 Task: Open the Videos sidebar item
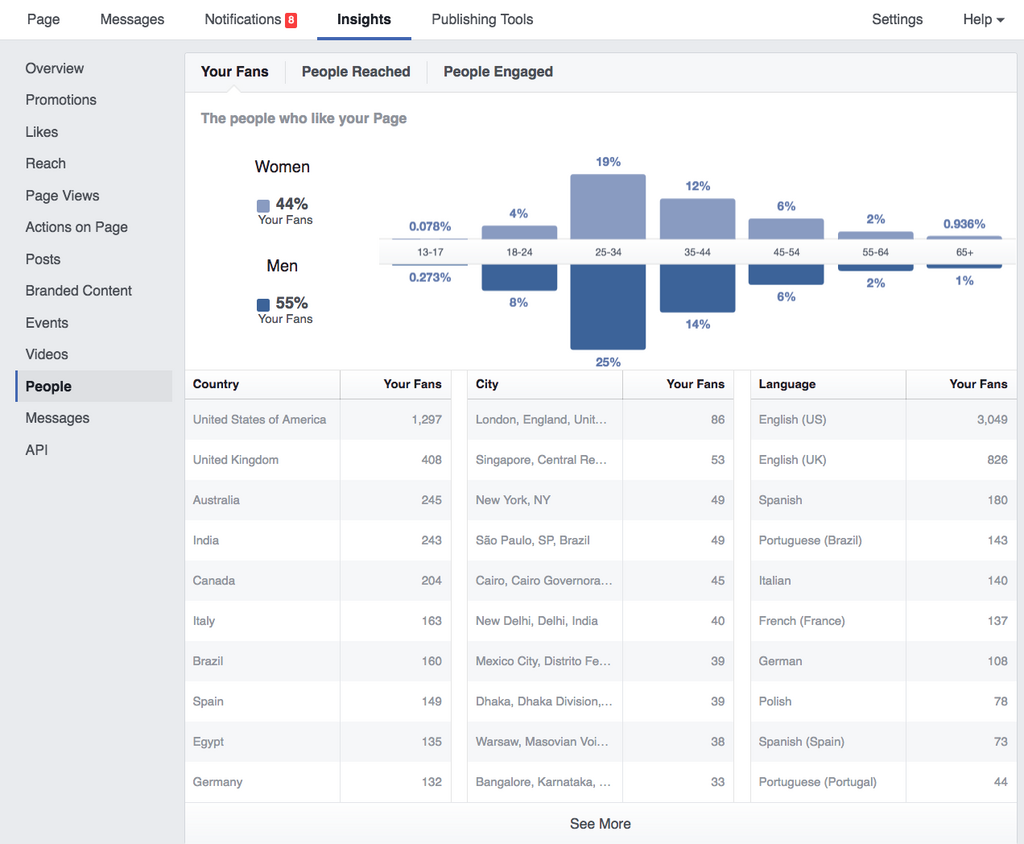(x=47, y=354)
